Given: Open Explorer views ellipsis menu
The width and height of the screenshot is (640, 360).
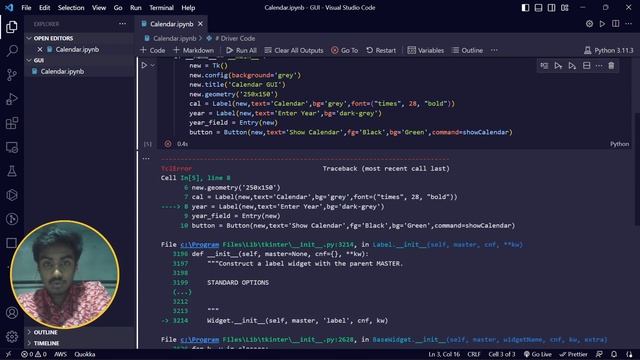Looking at the screenshot, I should point(122,24).
